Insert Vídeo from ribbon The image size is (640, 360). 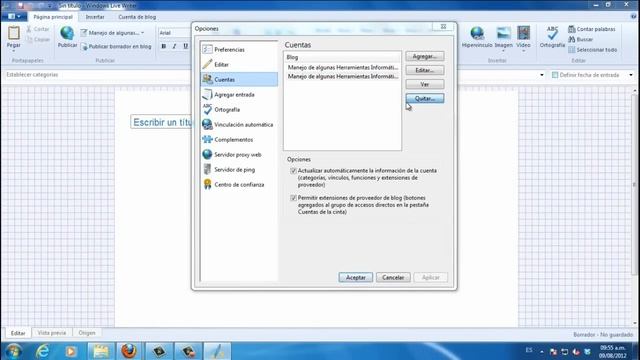pyautogui.click(x=523, y=37)
